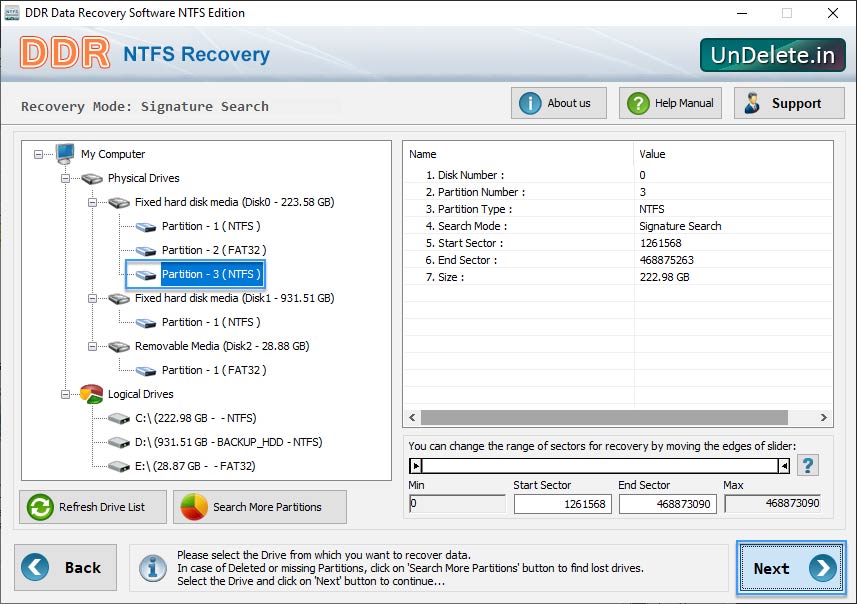This screenshot has width=857, height=604.
Task: Click the E:\ drive icon
Action: [119, 467]
